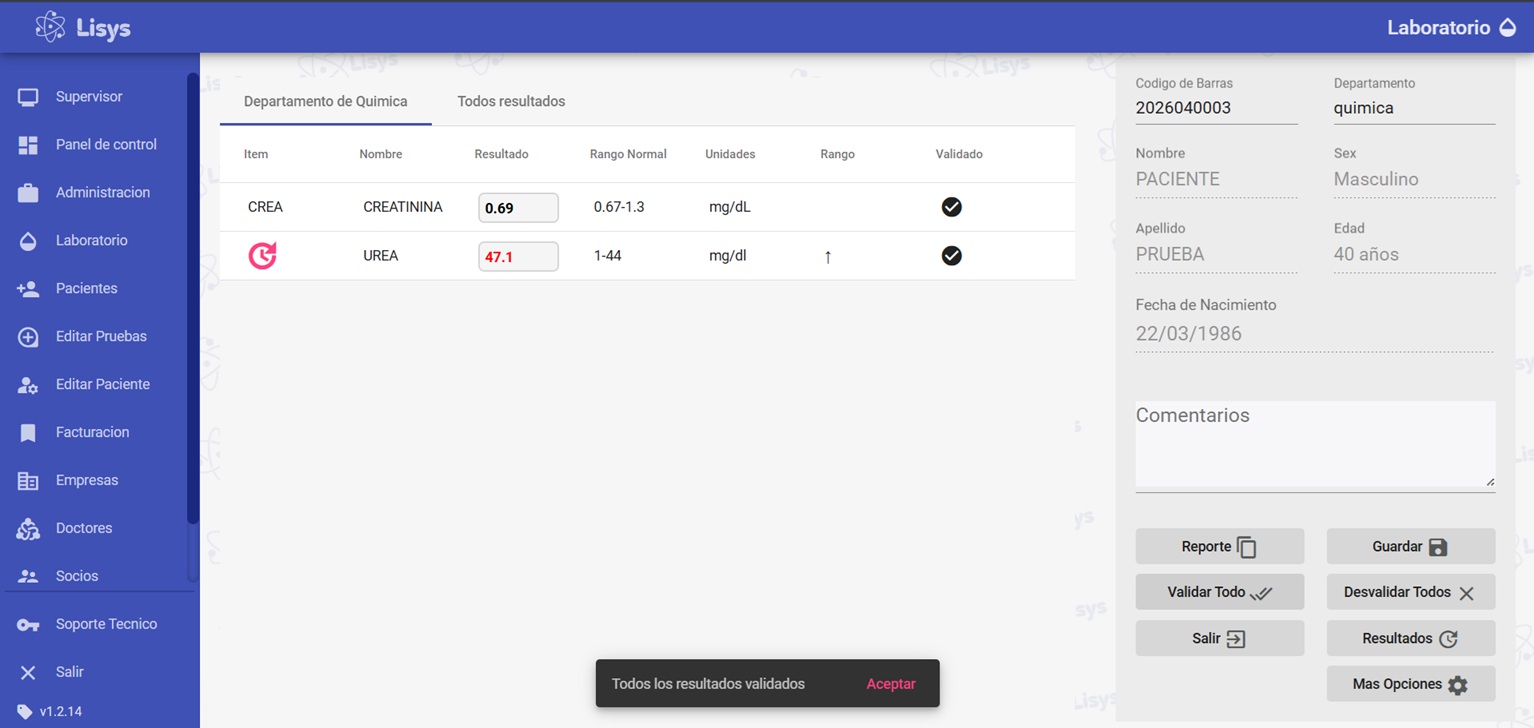Click the Editar Paciente person-gear icon
This screenshot has width=1534, height=728.
pyautogui.click(x=28, y=385)
